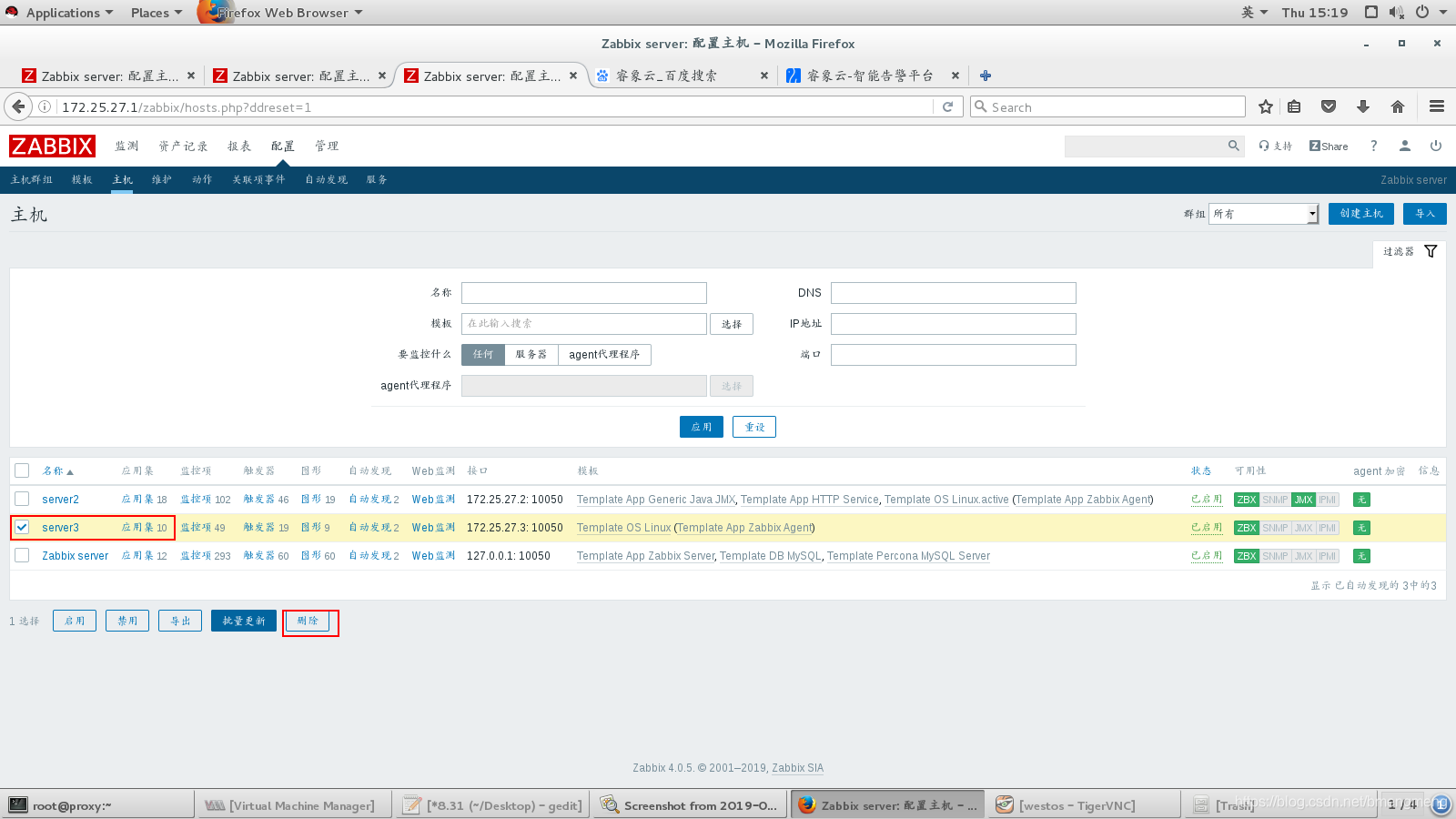This screenshot has height=819, width=1456.
Task: Click the Firefox back arrow button
Action: 17,106
